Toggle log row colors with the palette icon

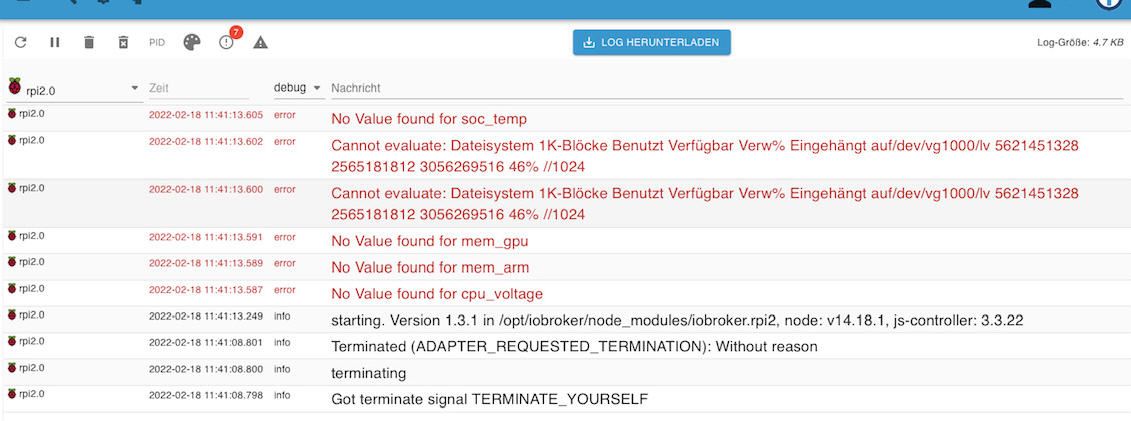192,42
